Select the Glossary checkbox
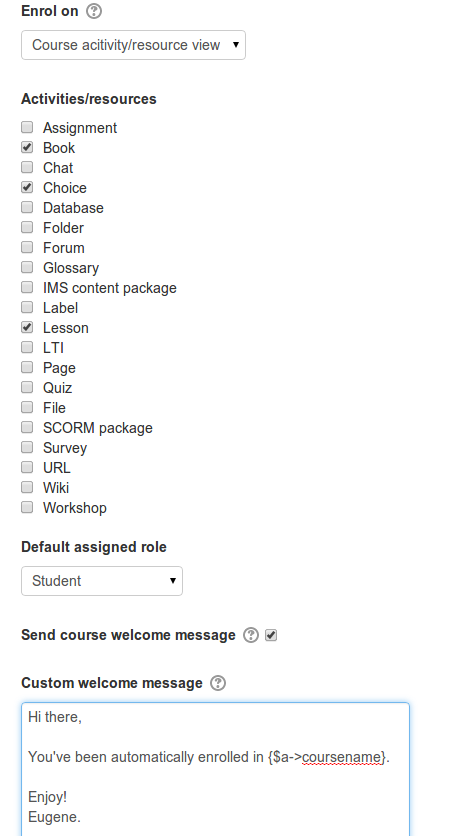Screen dimensions: 449x836 click(x=27, y=267)
